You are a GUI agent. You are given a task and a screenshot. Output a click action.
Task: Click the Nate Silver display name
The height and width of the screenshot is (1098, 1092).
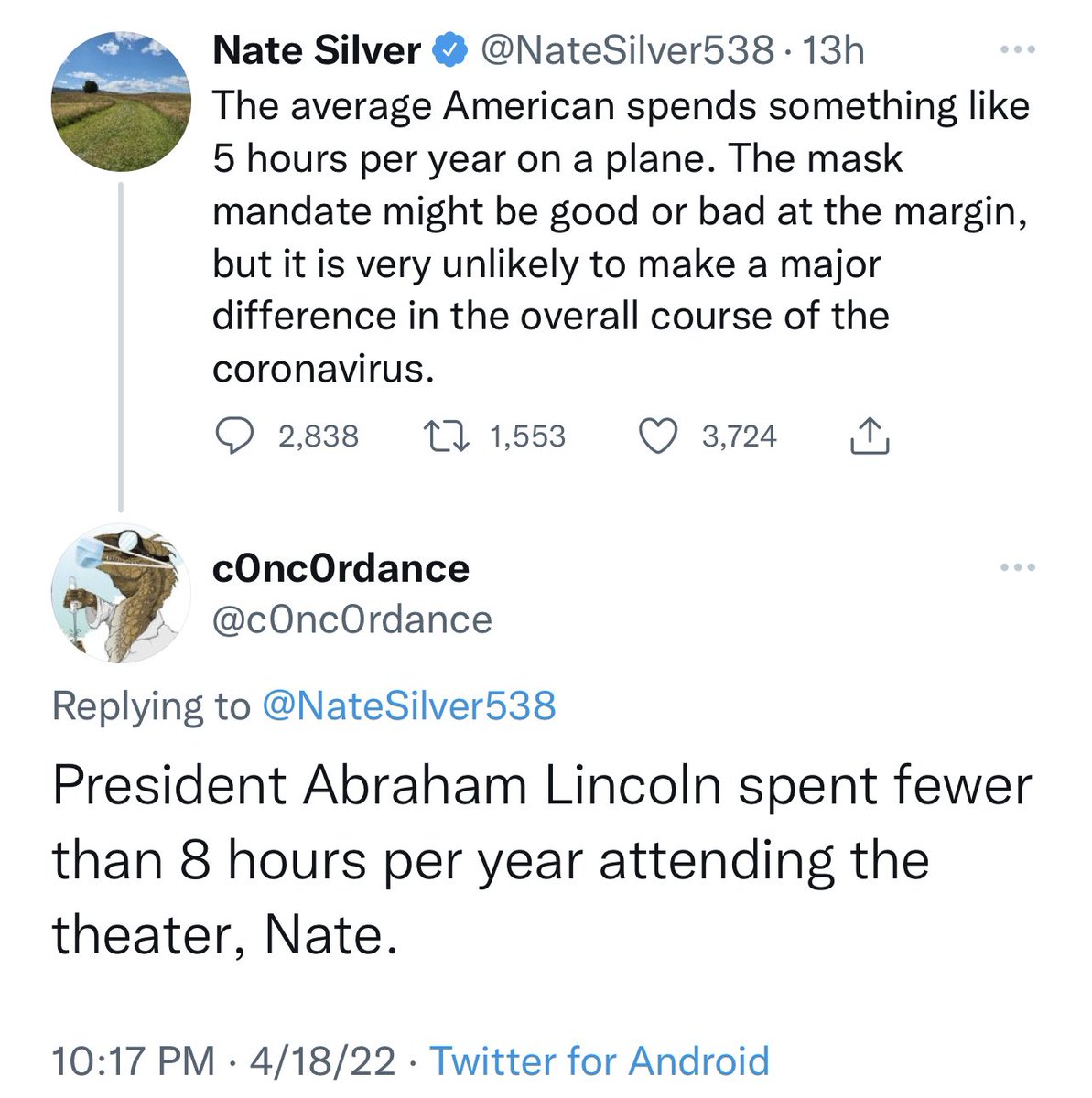317,51
